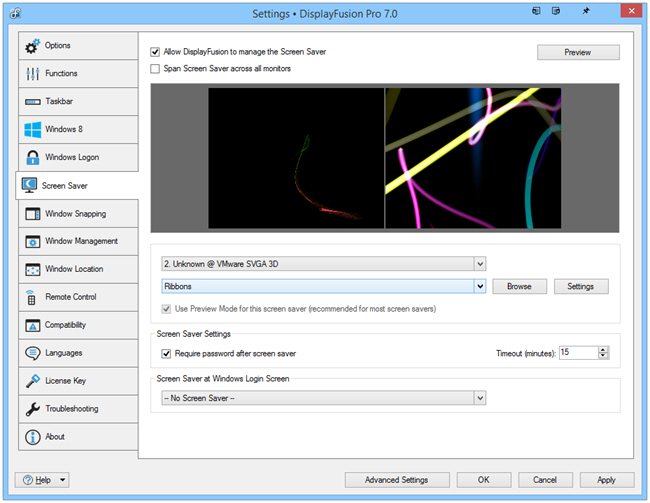Click the Preview button
The image size is (650, 503).
pos(578,53)
